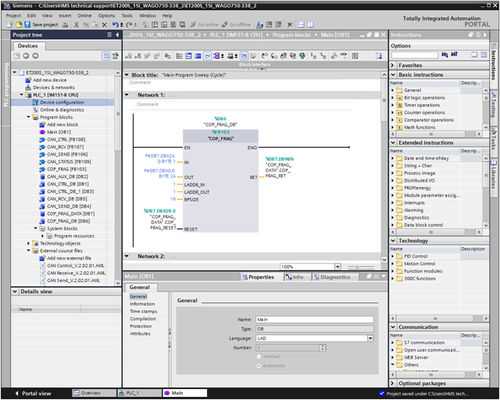Open the Language LAD dropdown

click(x=370, y=338)
